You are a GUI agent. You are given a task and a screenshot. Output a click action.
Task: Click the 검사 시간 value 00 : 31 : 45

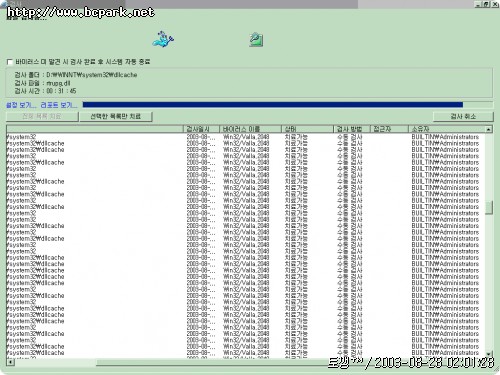pyautogui.click(x=61, y=91)
